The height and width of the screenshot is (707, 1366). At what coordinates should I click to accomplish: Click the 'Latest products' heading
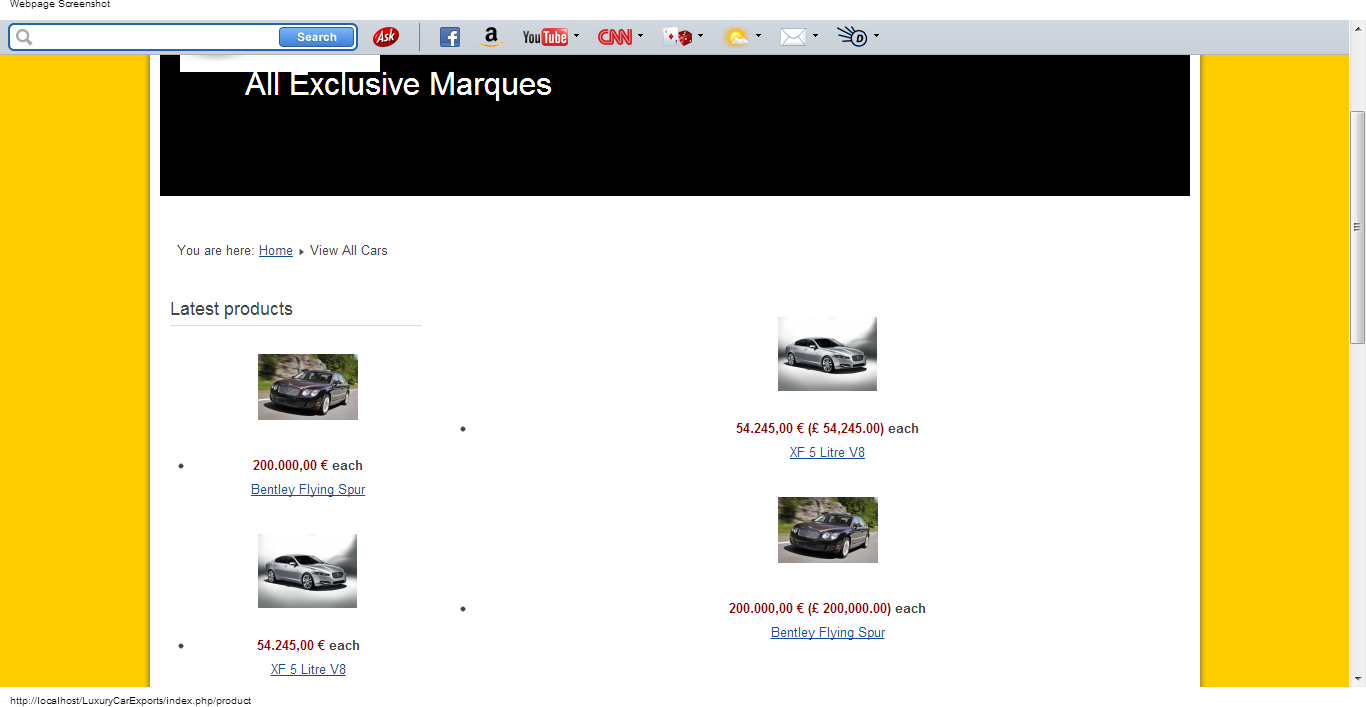(x=231, y=309)
